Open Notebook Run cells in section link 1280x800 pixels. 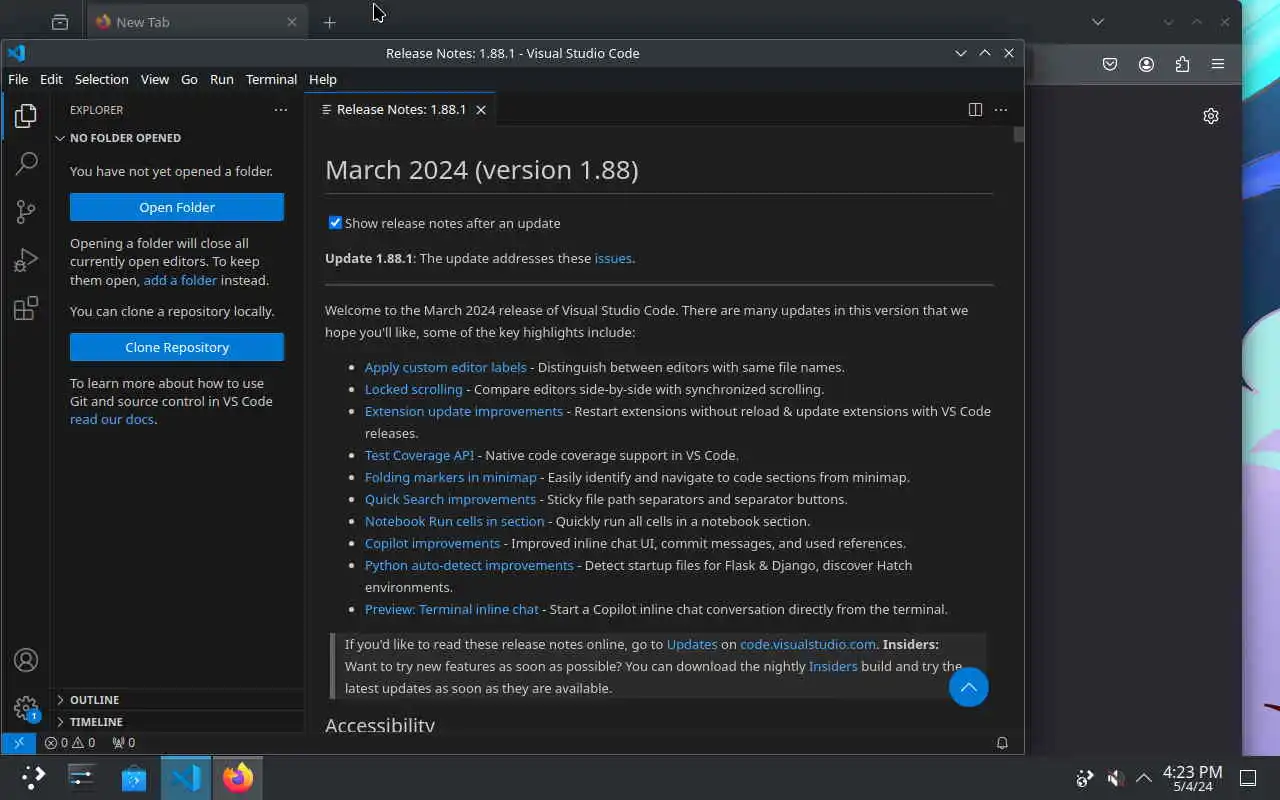point(455,521)
